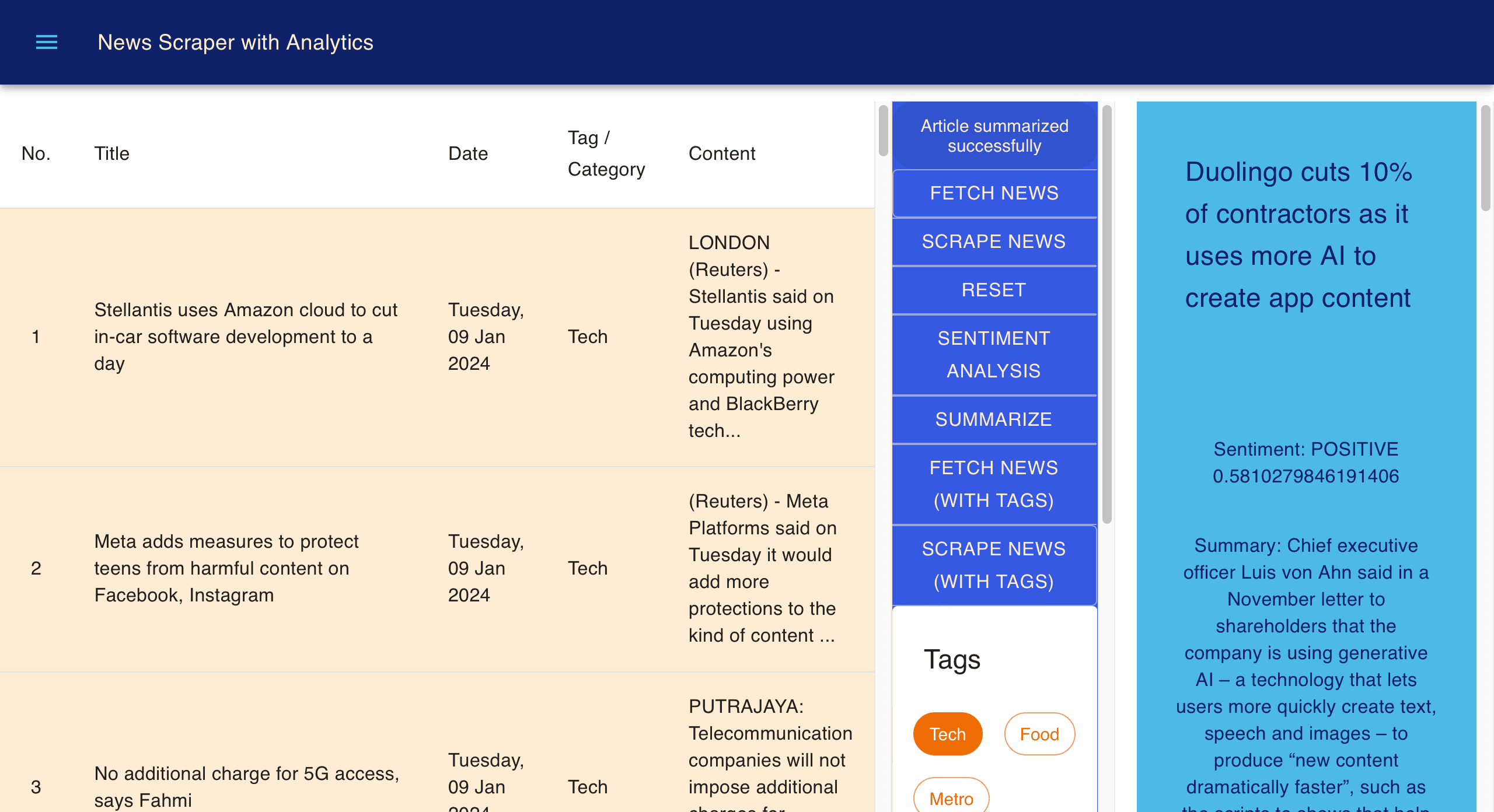Toggle the Tech tag chip
The width and height of the screenshot is (1494, 812).
coord(948,734)
